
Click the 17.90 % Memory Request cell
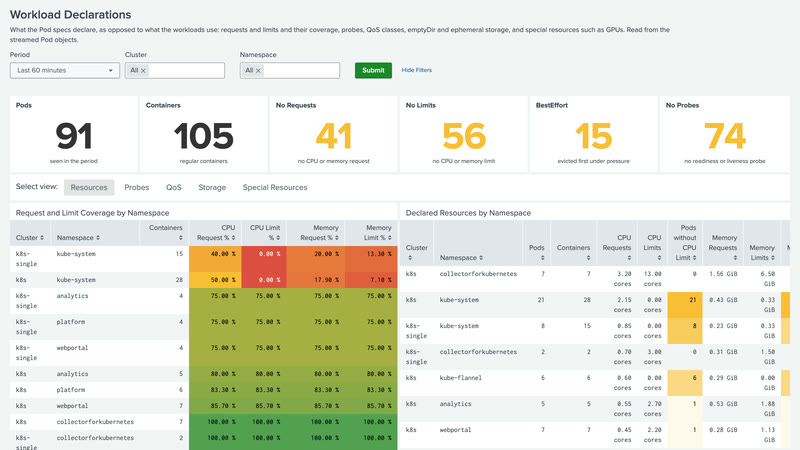pos(315,280)
